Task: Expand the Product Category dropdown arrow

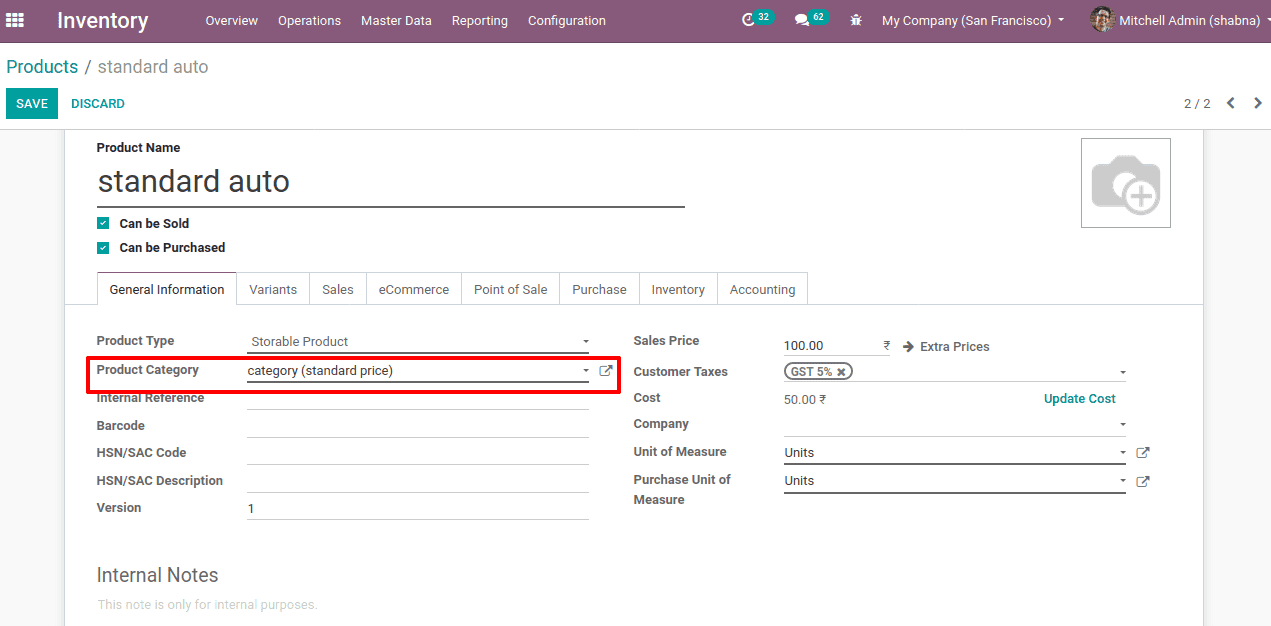Action: (x=586, y=371)
